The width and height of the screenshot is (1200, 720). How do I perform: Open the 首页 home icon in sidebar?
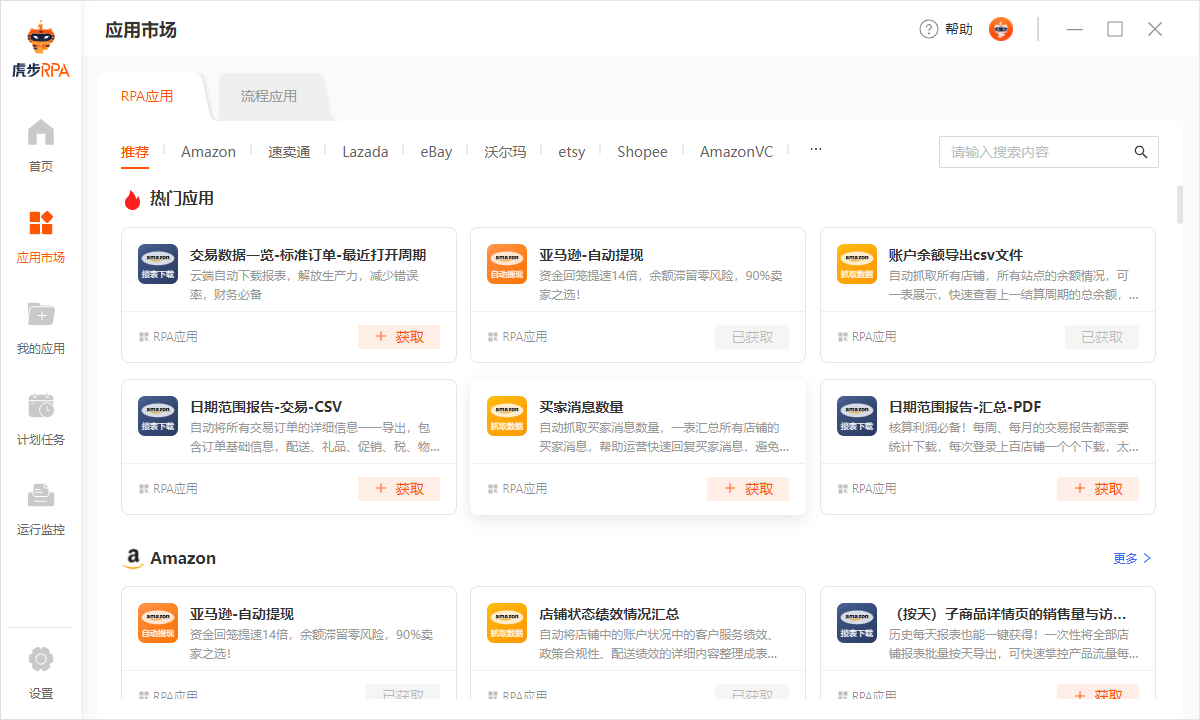pos(41,133)
